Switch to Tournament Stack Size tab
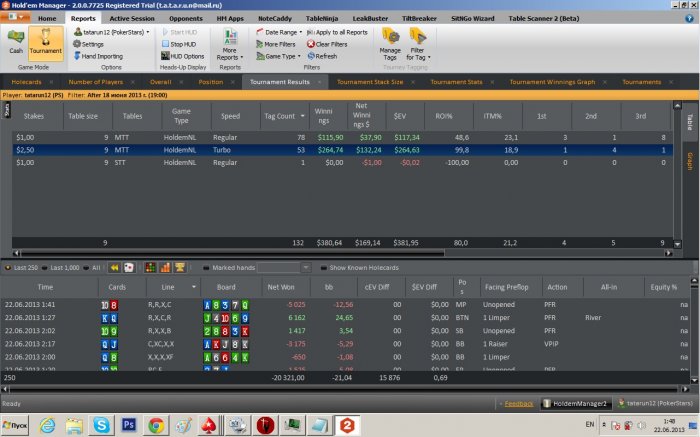The width and height of the screenshot is (700, 437). (x=369, y=82)
